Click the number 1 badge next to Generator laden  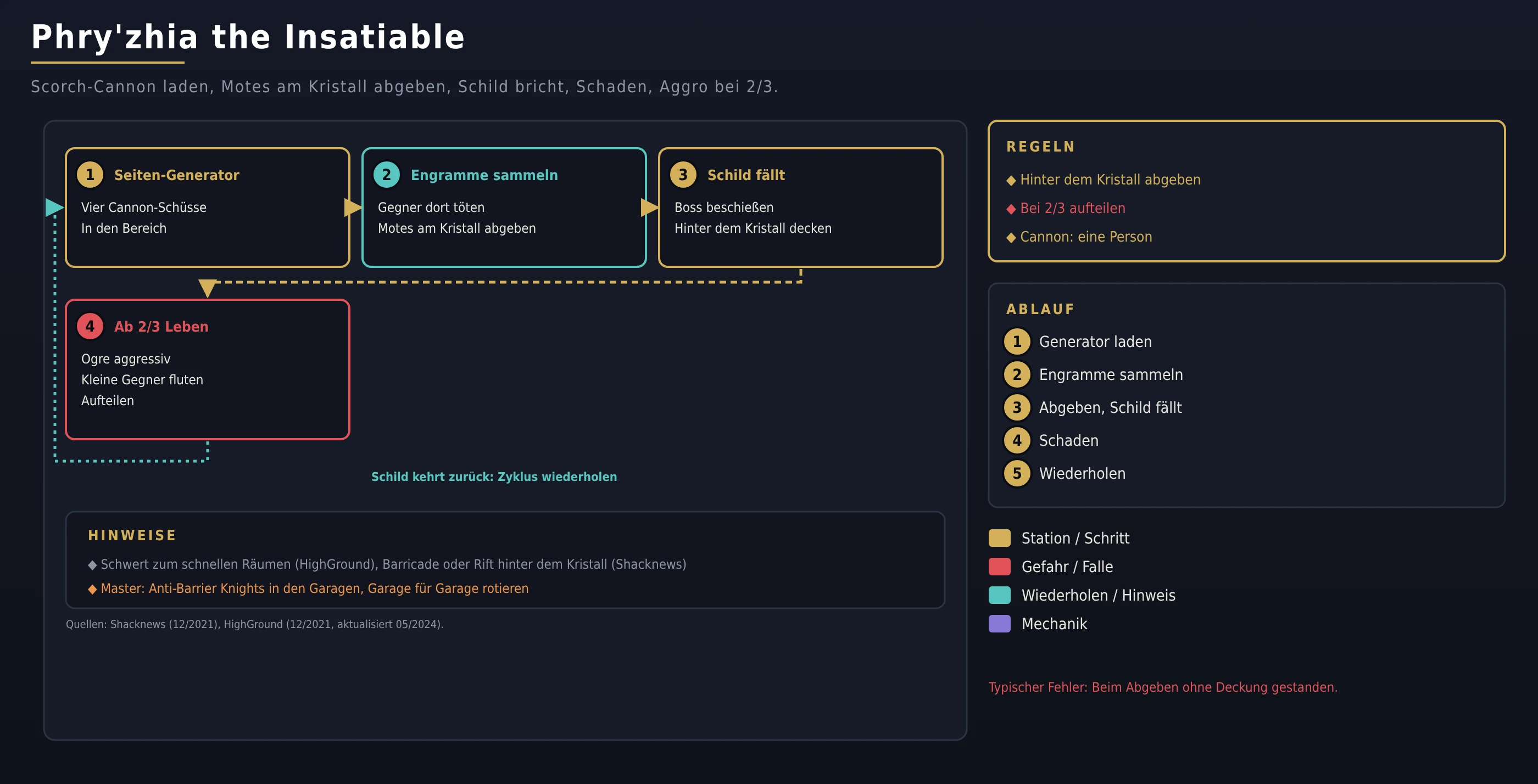coord(1017,342)
